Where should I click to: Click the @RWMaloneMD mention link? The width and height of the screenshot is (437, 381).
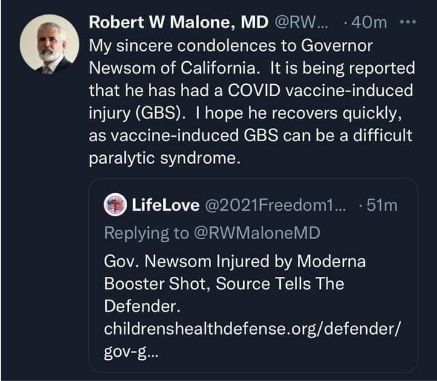(x=256, y=233)
